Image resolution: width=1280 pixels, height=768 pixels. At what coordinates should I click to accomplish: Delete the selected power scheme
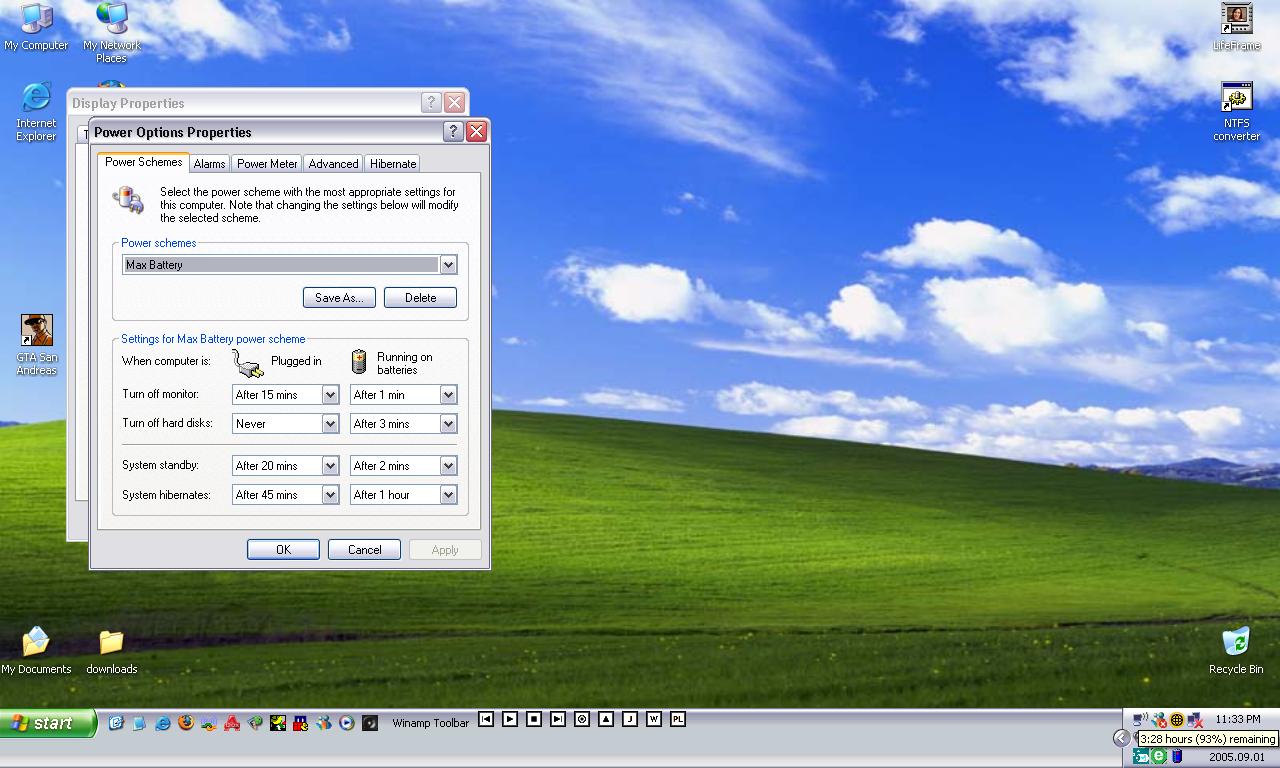[x=420, y=298]
